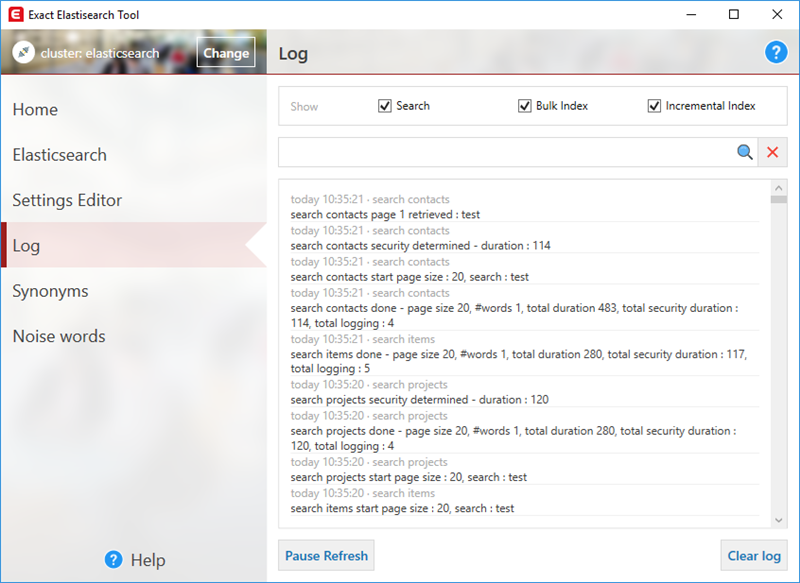Click the magnifier search icon

[x=744, y=152]
